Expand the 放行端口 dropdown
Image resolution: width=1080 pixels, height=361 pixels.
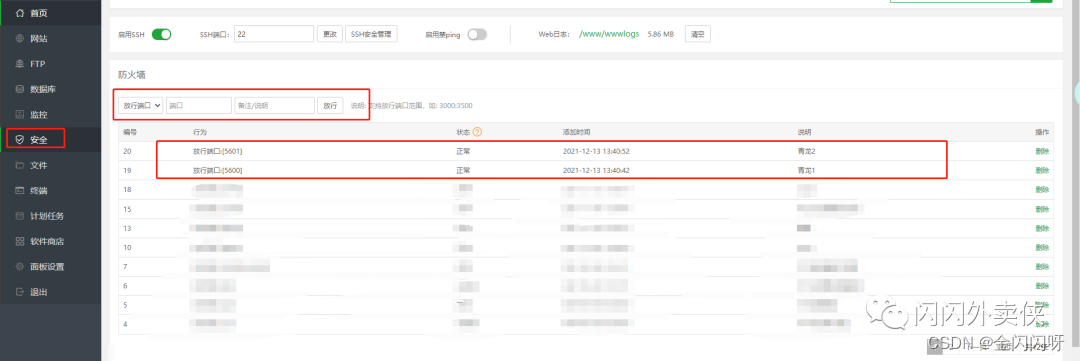(x=141, y=105)
